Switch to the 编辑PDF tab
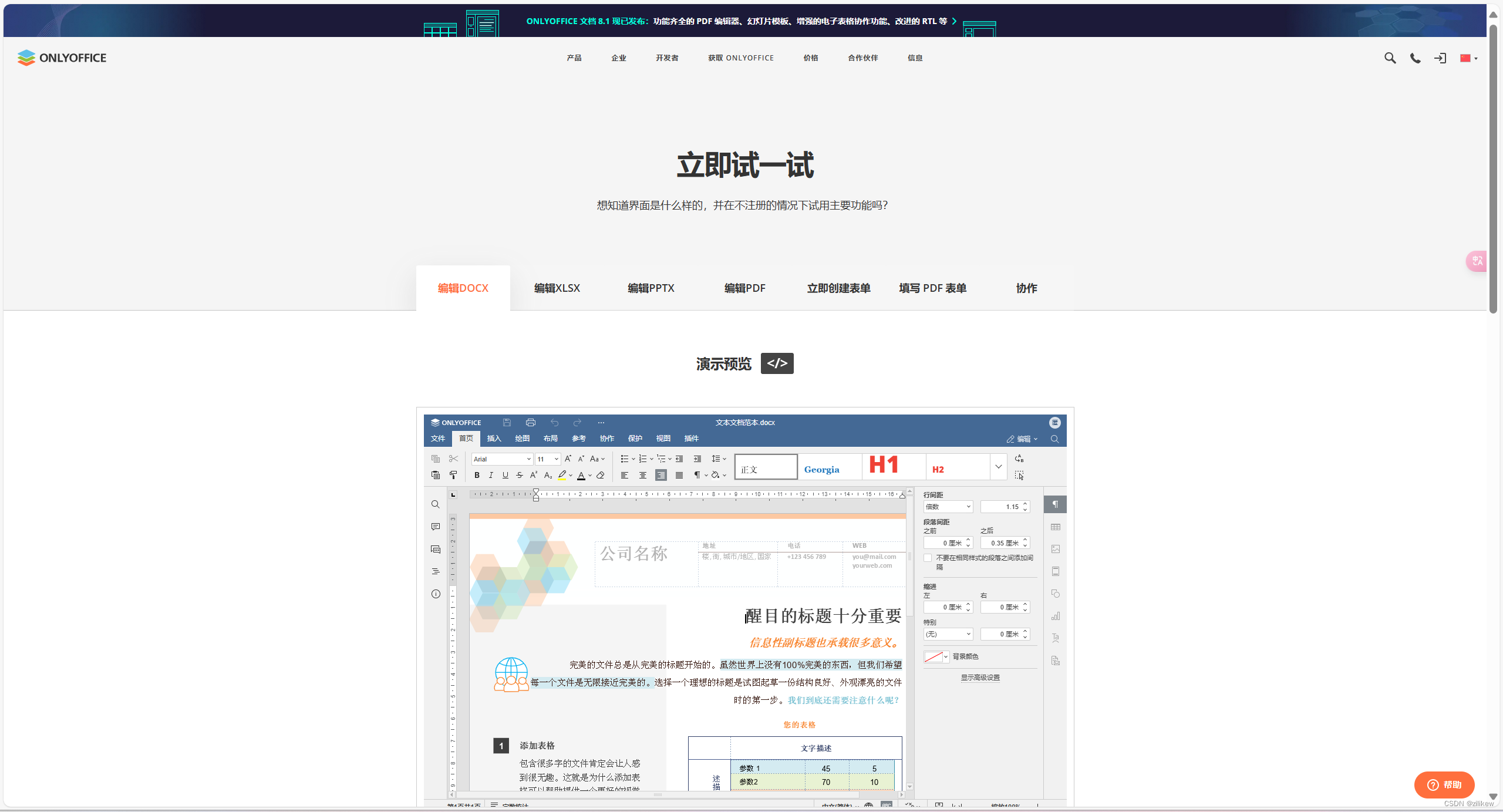The image size is (1503, 812). (745, 288)
